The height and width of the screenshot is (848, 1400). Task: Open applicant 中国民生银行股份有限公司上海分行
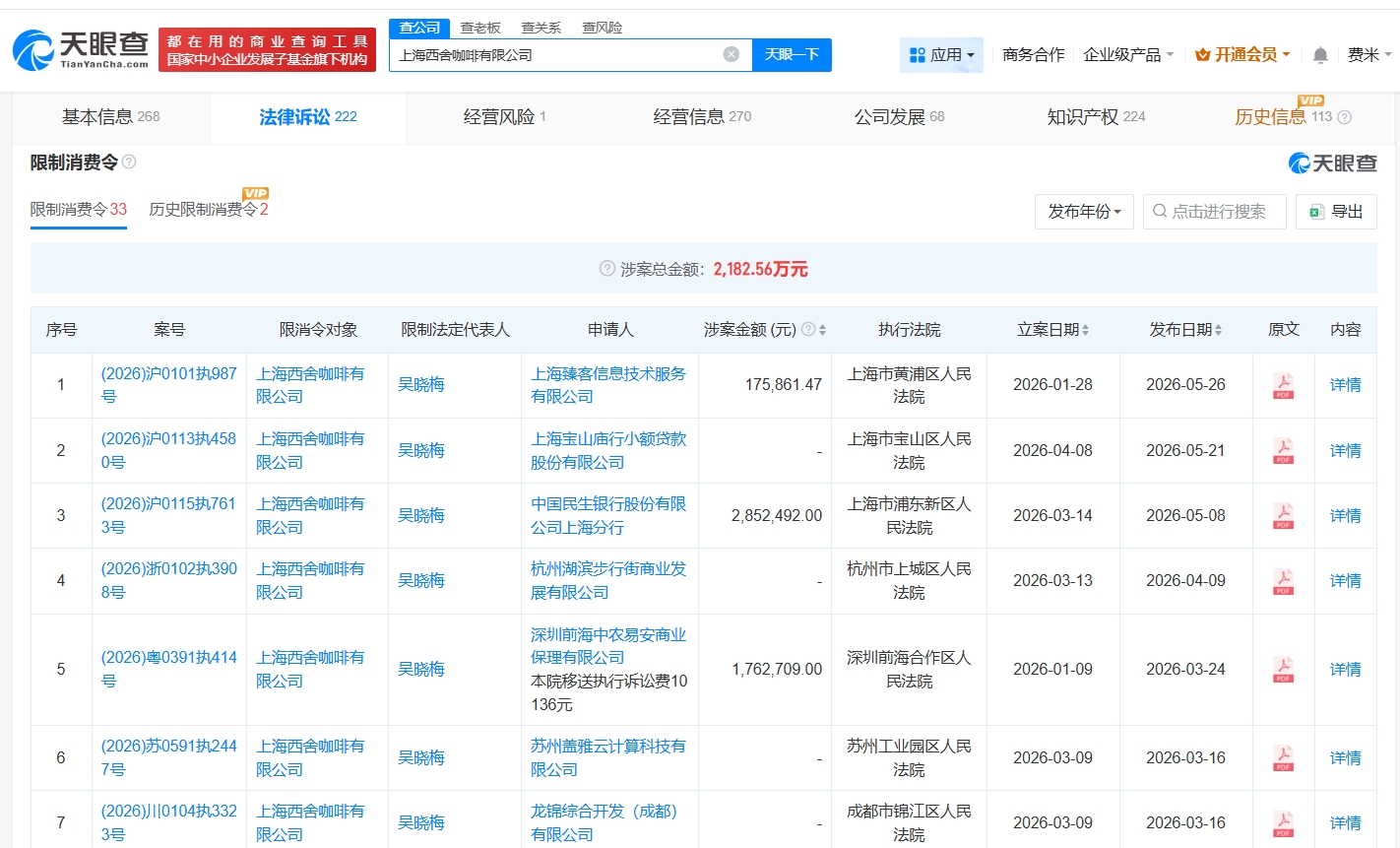[608, 515]
